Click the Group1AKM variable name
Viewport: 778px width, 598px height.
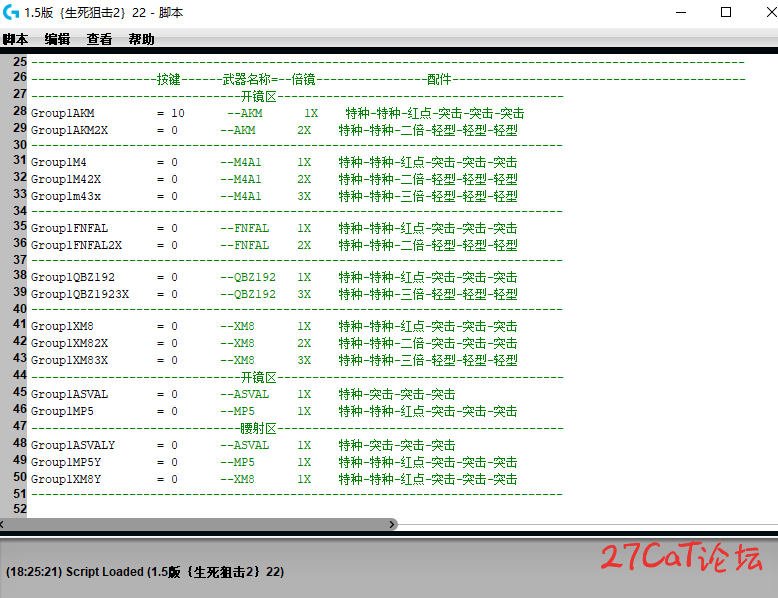pyautogui.click(x=63, y=113)
